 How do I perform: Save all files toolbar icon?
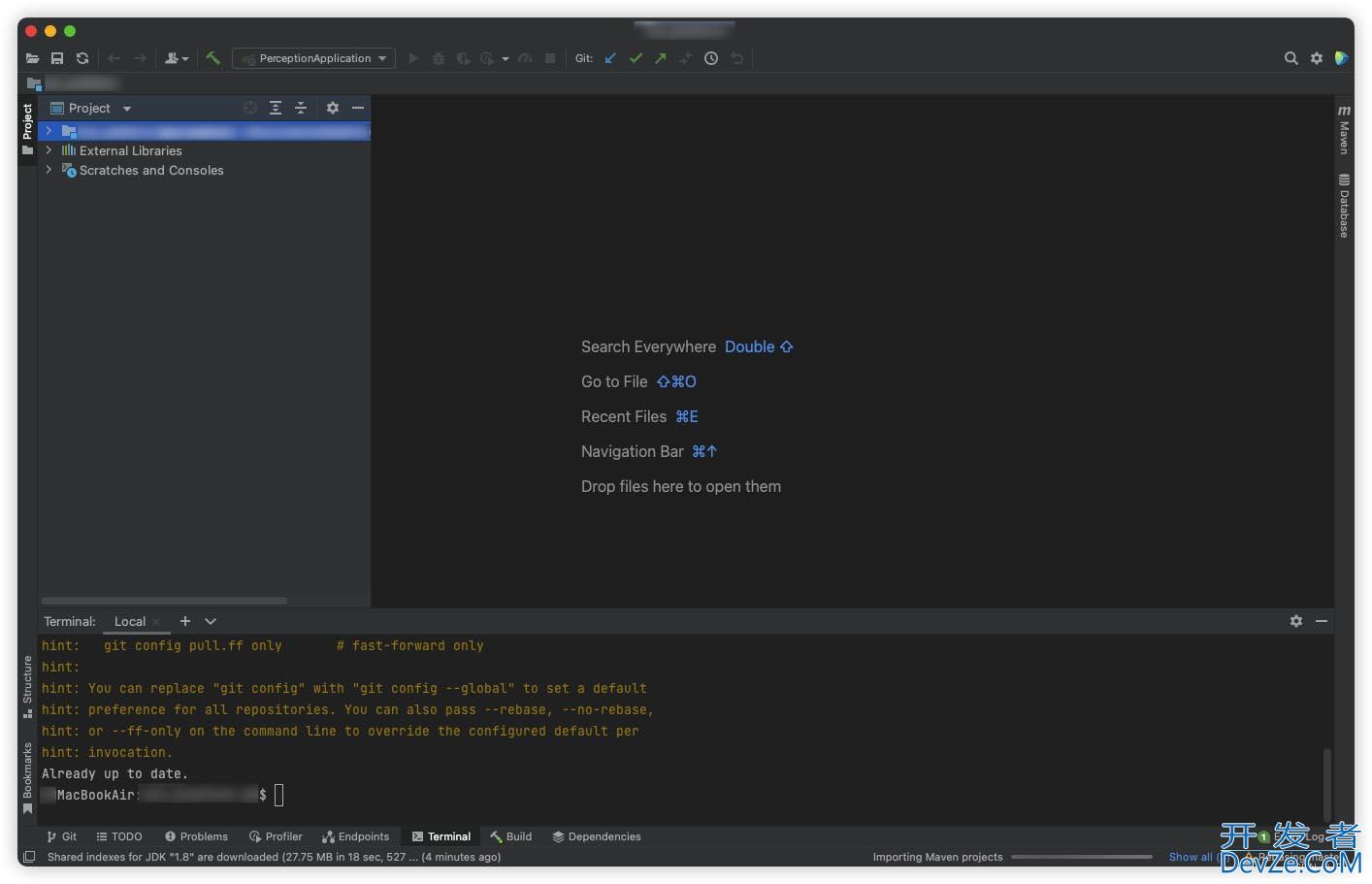[x=57, y=58]
